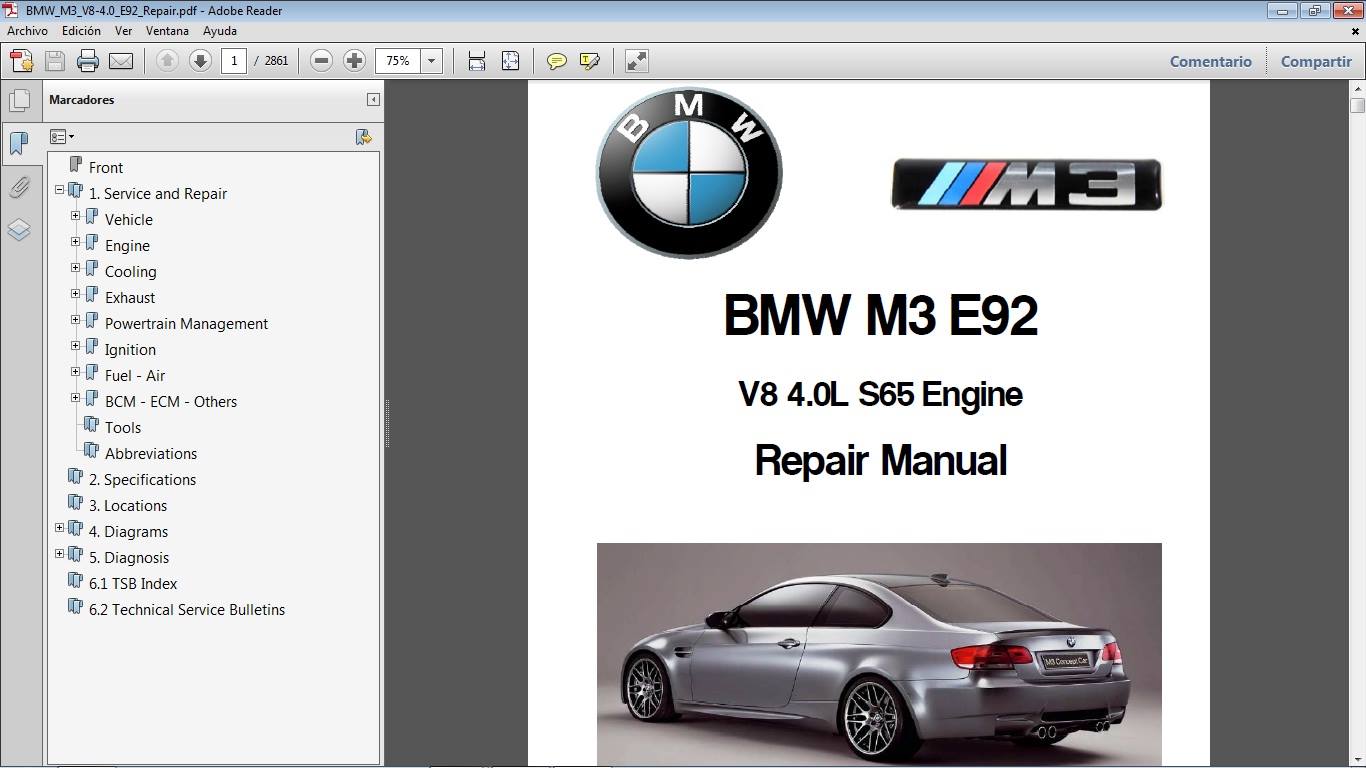1366x768 pixels.
Task: Select the Front bookmark
Action: point(106,168)
